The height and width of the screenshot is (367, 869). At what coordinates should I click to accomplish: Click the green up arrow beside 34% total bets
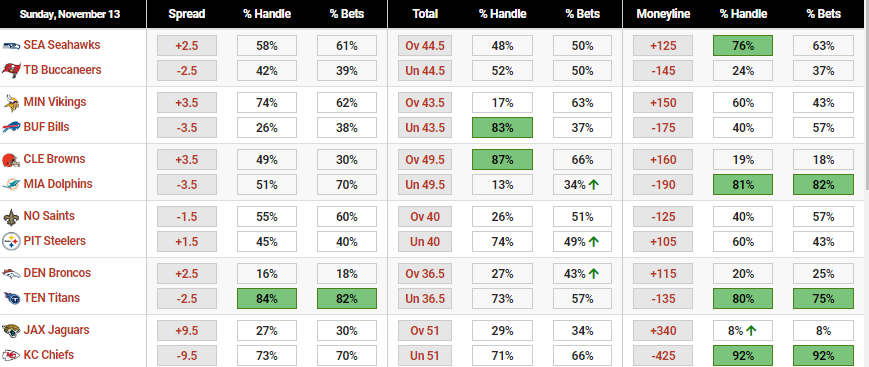(x=593, y=185)
